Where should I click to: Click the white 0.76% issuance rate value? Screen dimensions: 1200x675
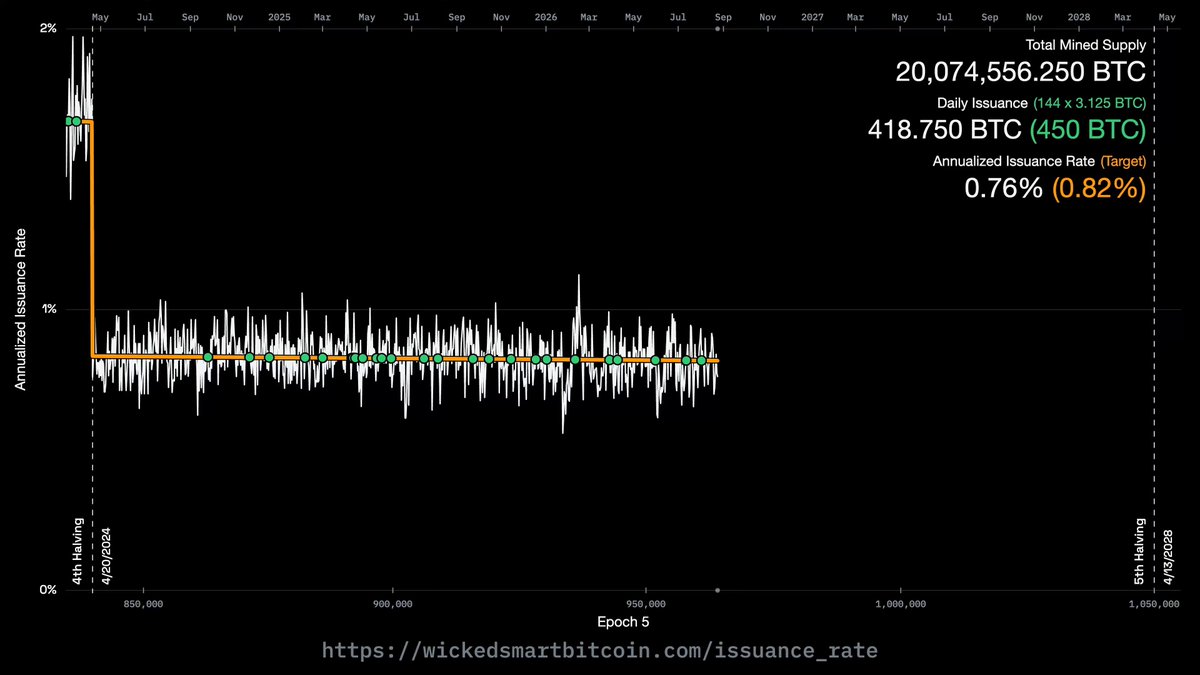tap(1004, 188)
